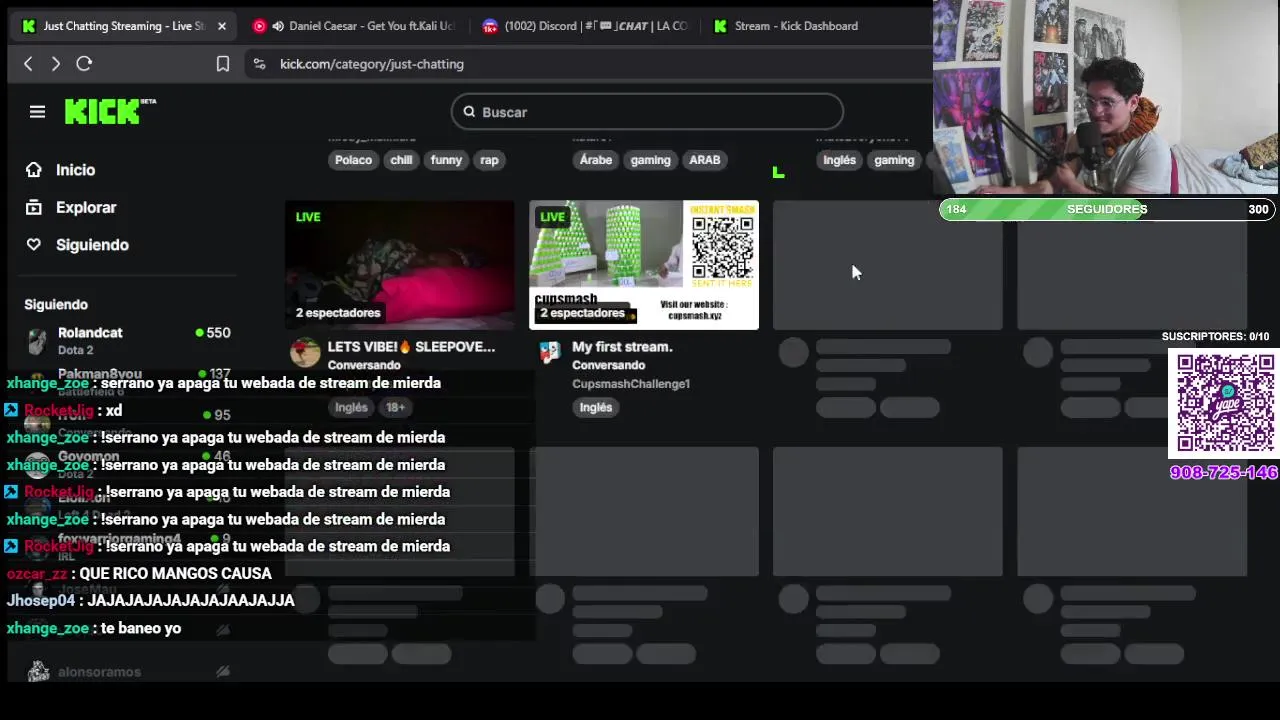The width and height of the screenshot is (1280, 720).
Task: Select the funny tag
Action: (x=446, y=160)
